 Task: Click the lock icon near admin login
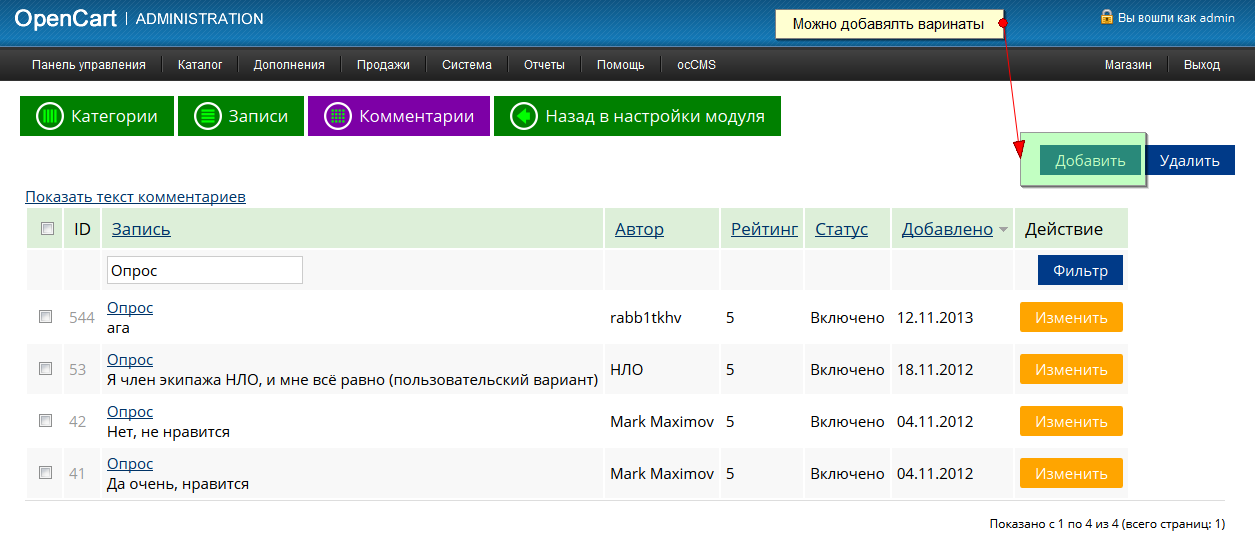coord(1107,17)
